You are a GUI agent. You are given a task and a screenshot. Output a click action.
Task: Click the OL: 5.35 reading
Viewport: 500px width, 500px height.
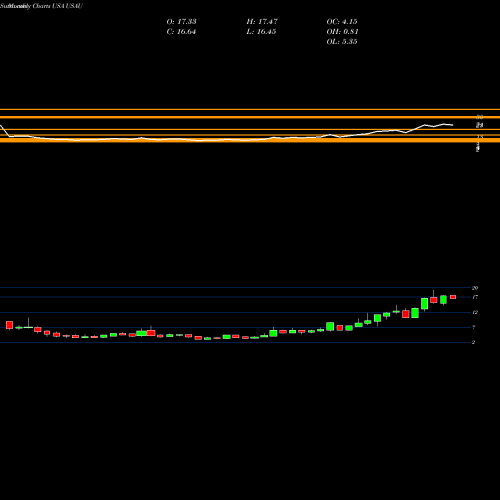(x=342, y=42)
